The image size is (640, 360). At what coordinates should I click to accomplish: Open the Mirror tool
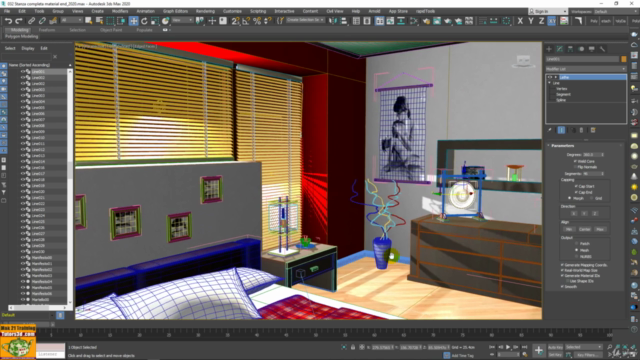[x=333, y=21]
